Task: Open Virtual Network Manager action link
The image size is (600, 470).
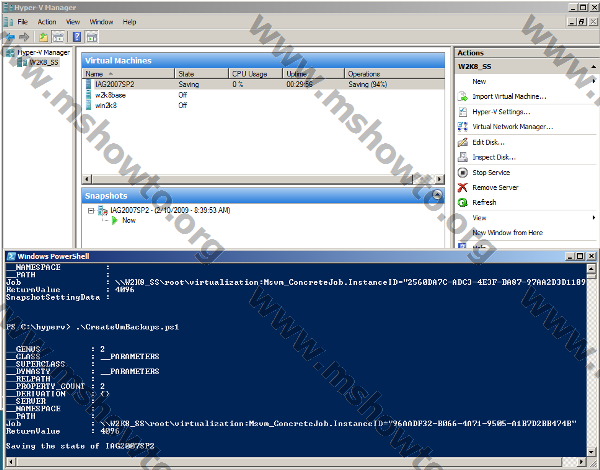Action: pos(512,127)
